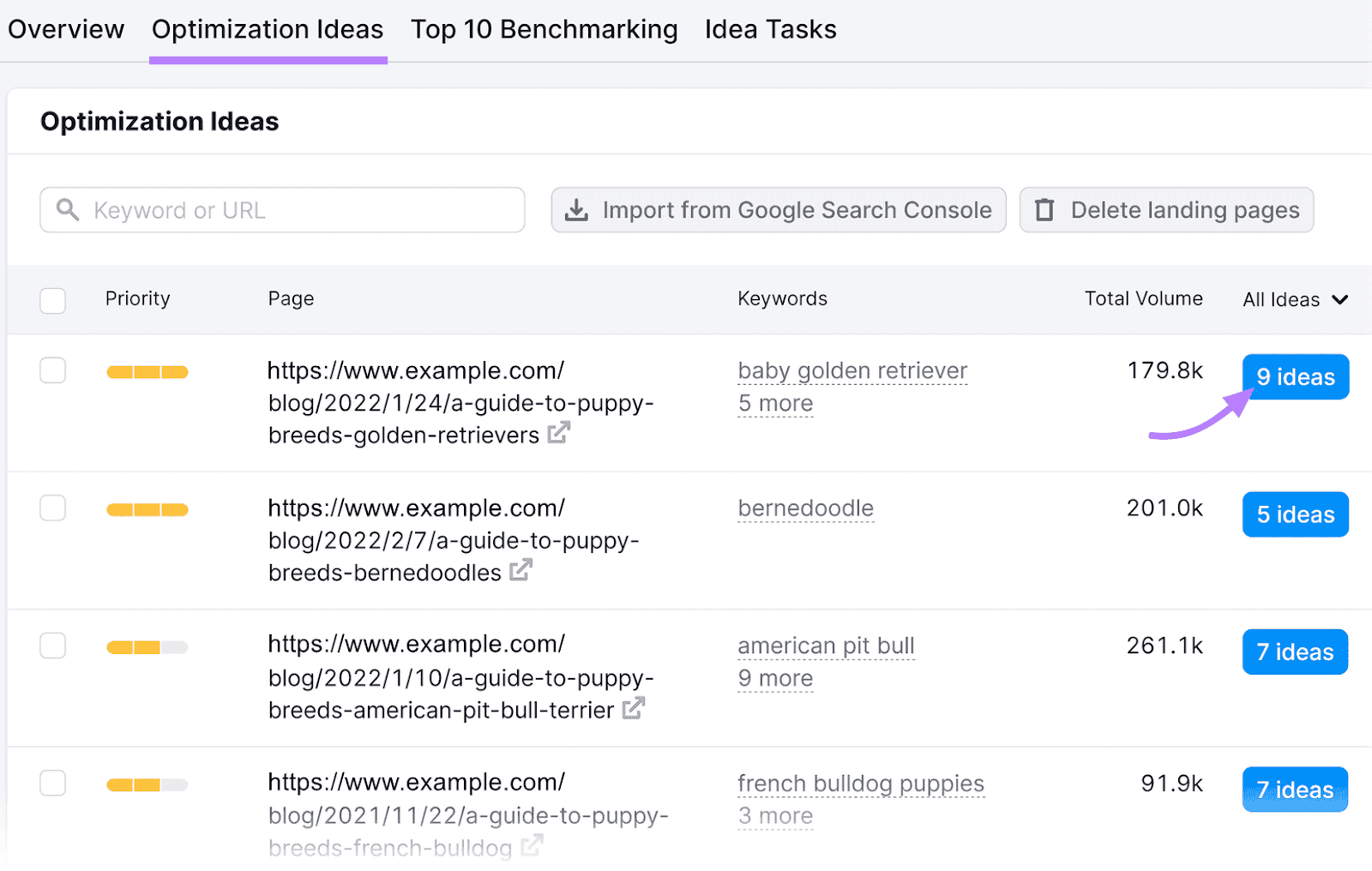Select the golden retrievers row checkbox
The width and height of the screenshot is (1372, 871).
[x=52, y=370]
